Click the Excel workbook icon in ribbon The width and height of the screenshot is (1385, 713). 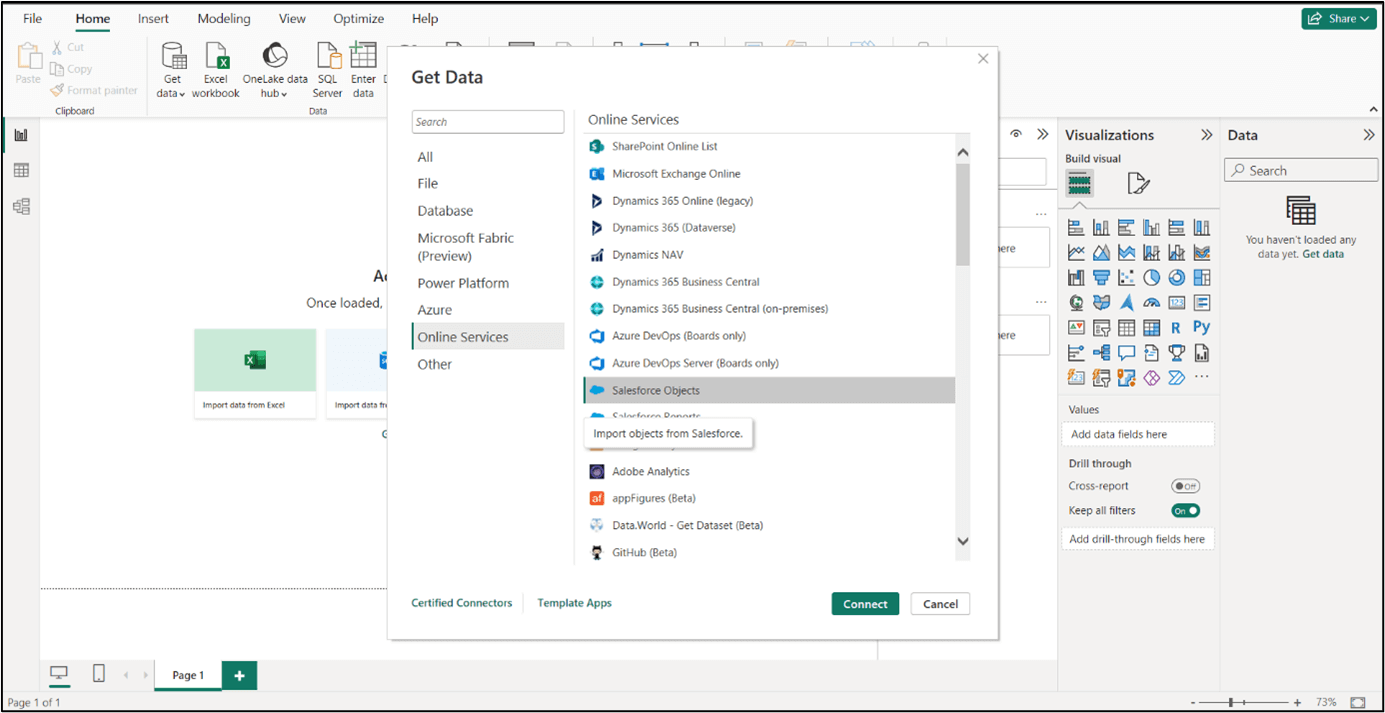click(216, 57)
